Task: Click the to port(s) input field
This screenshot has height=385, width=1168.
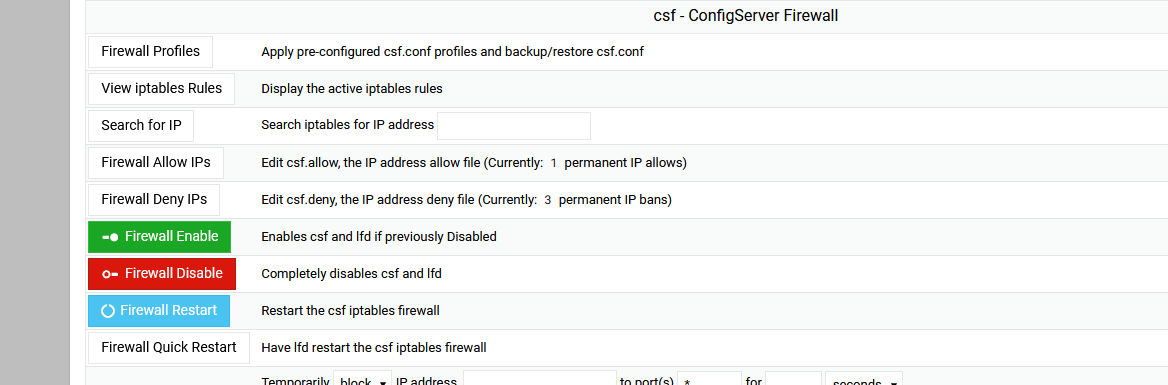Action: [x=709, y=378]
